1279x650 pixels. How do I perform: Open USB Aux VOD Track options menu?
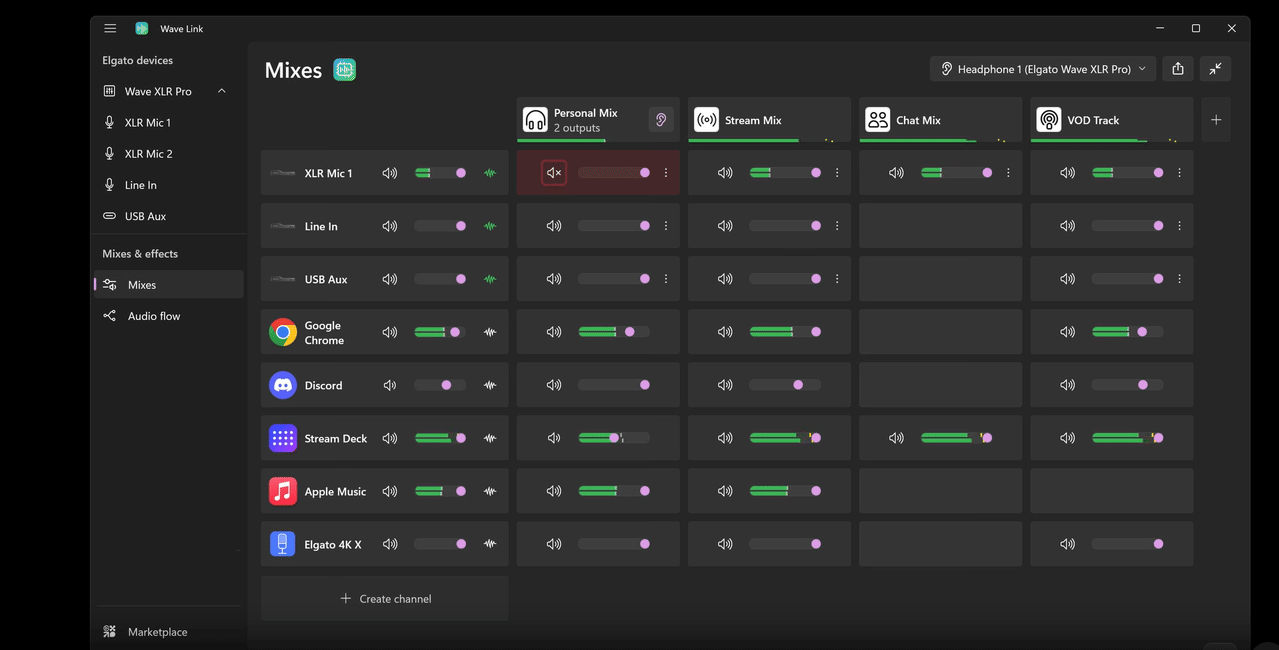(1179, 279)
